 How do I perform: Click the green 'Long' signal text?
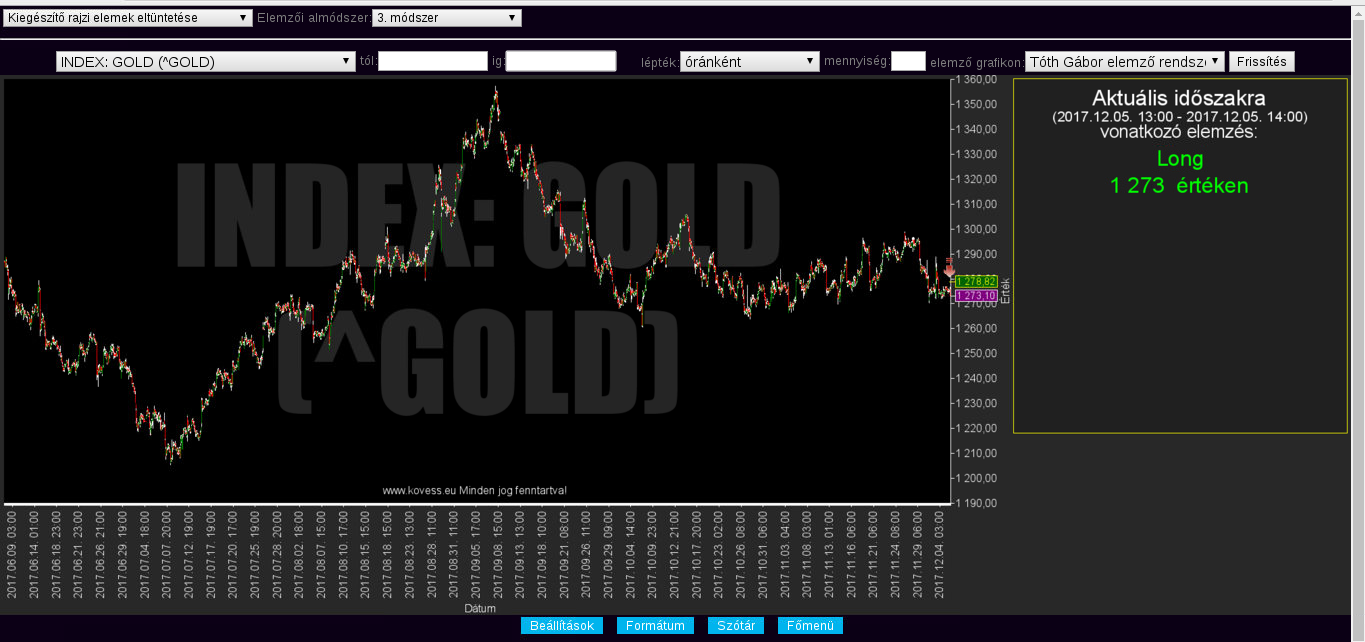[1179, 158]
